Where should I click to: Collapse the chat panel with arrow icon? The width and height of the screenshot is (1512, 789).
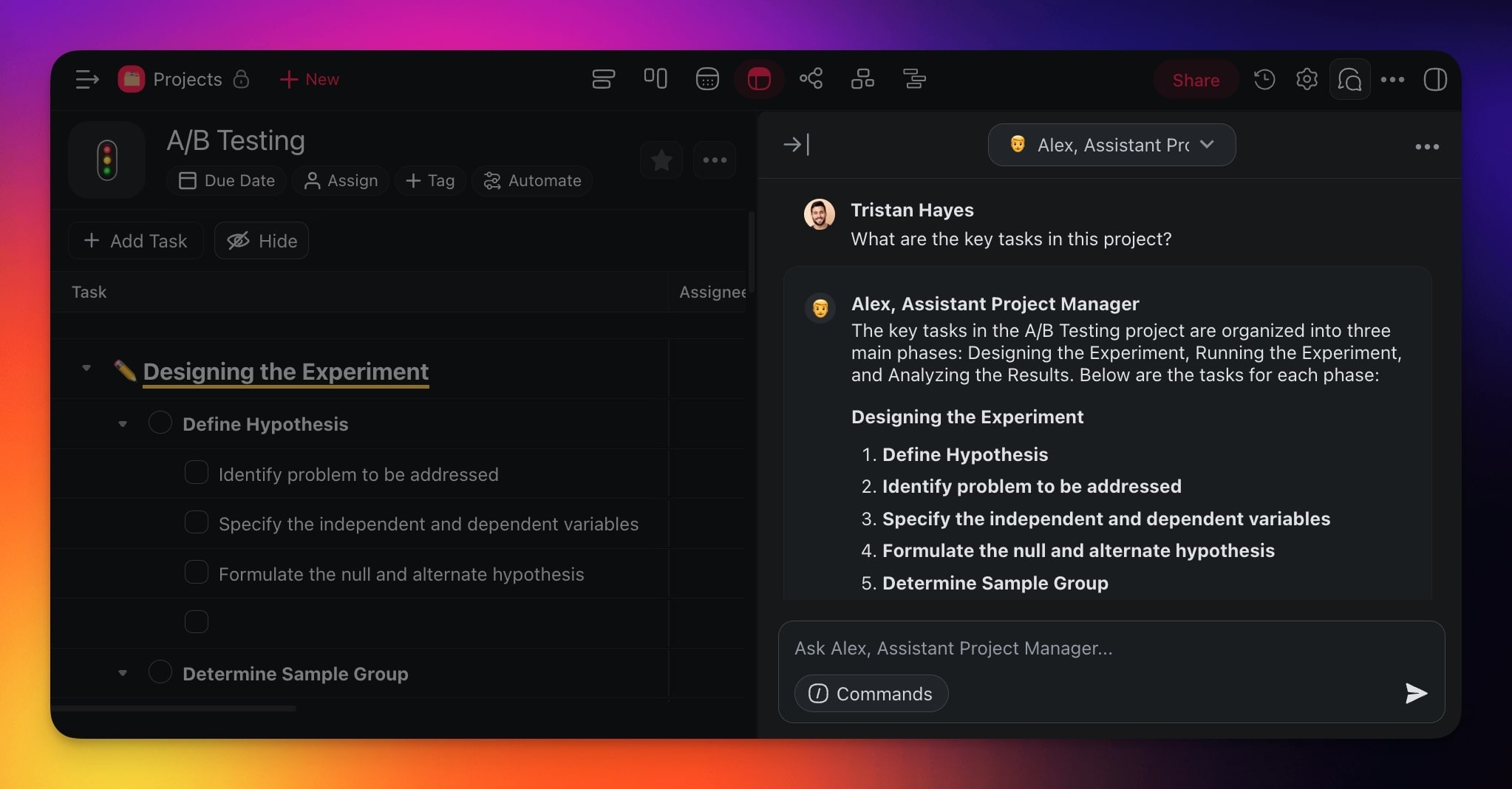[796, 145]
